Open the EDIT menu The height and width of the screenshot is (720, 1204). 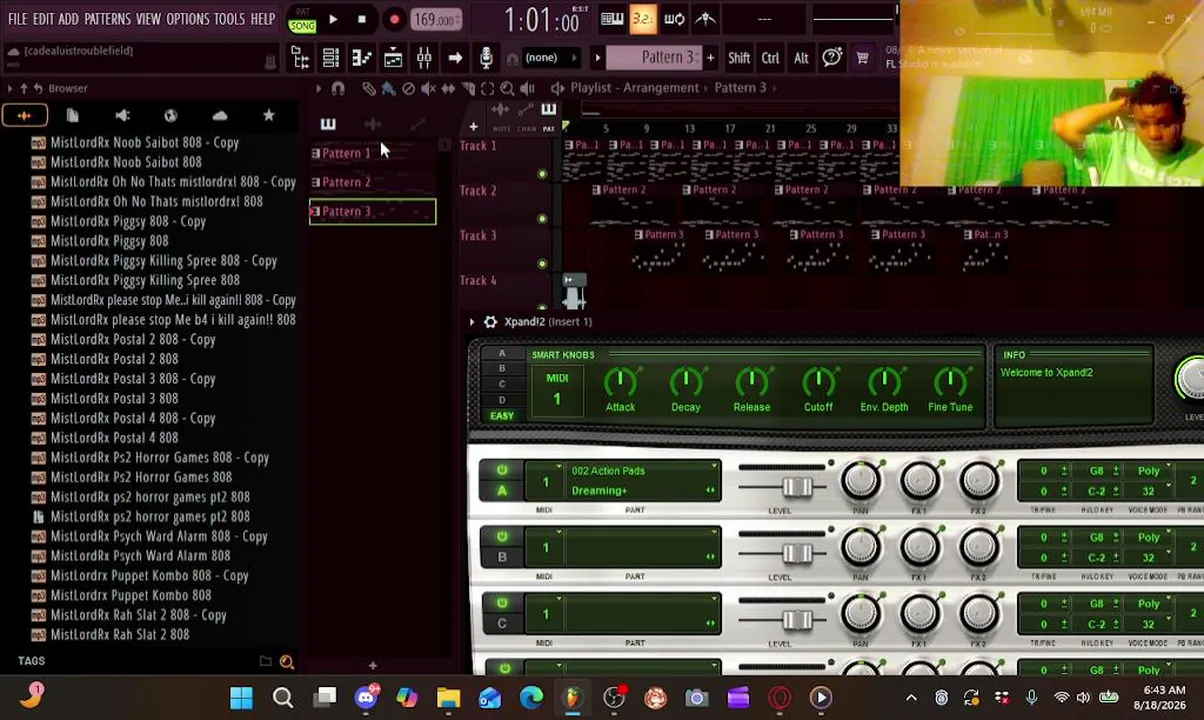pyautogui.click(x=43, y=19)
